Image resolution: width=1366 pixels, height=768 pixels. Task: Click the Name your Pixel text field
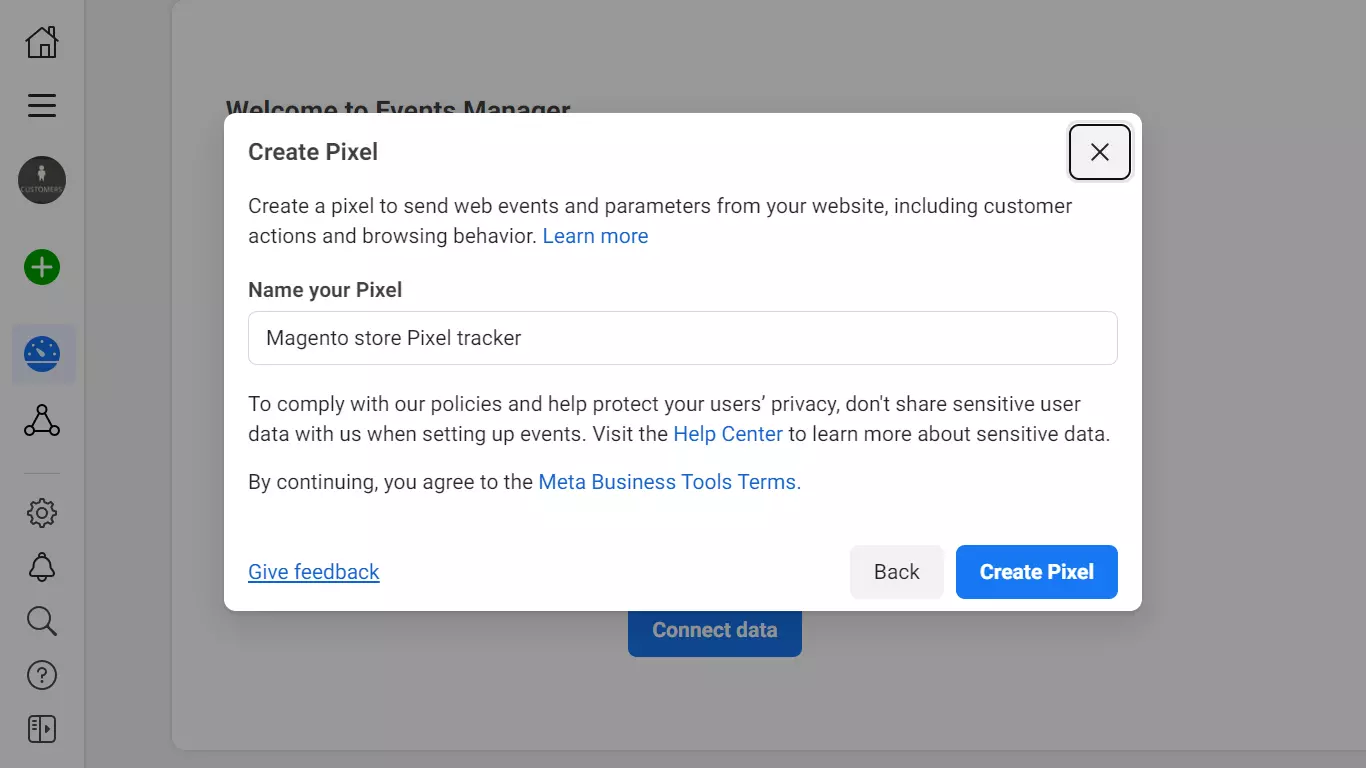682,338
